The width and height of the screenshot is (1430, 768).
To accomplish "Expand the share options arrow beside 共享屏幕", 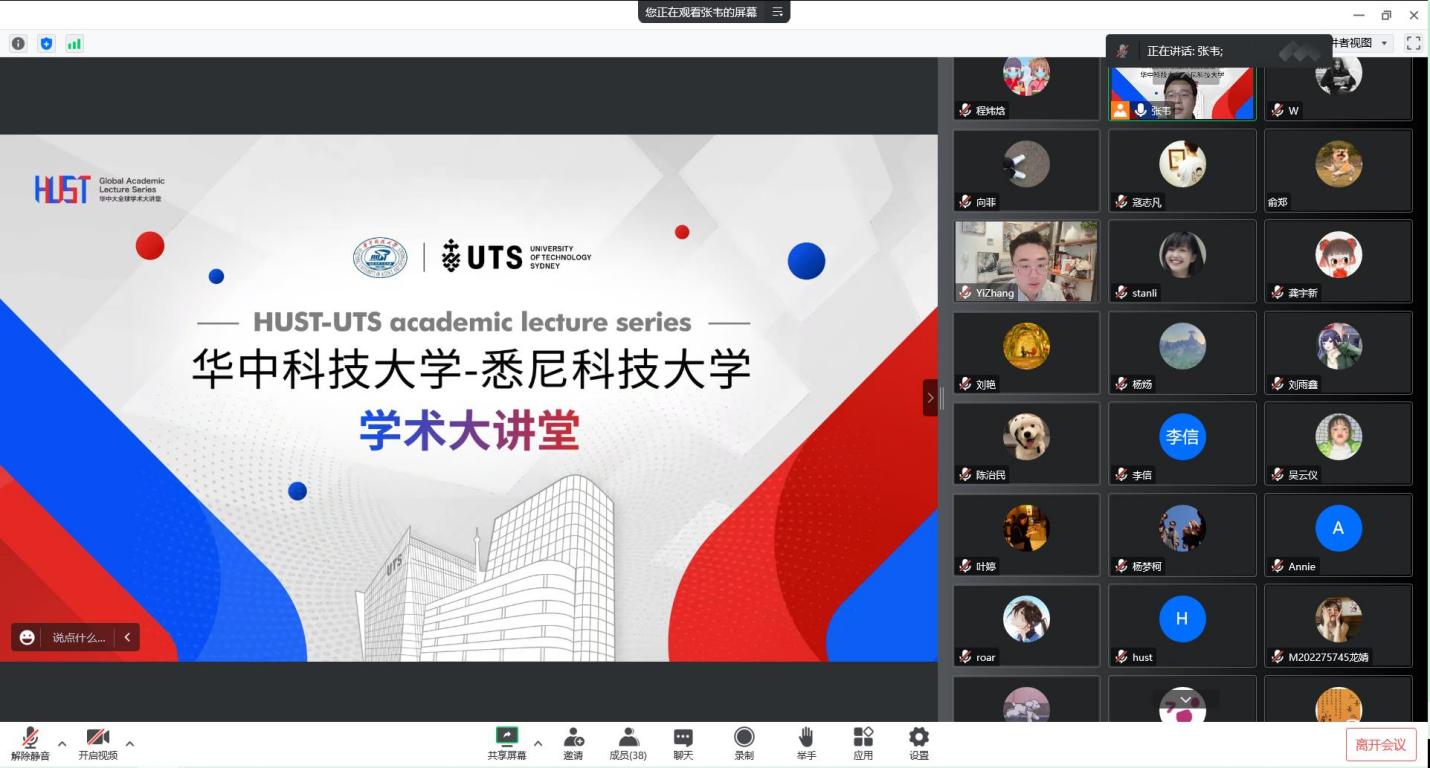I will coord(538,743).
